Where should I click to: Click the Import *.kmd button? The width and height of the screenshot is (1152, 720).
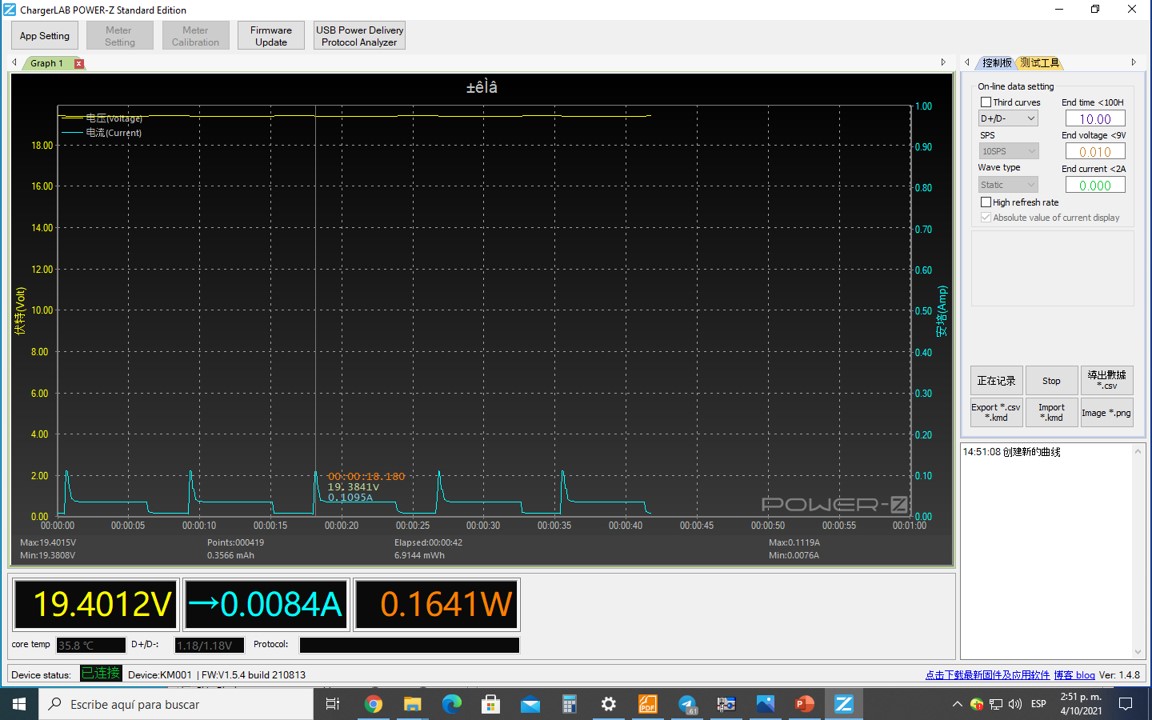point(1051,412)
